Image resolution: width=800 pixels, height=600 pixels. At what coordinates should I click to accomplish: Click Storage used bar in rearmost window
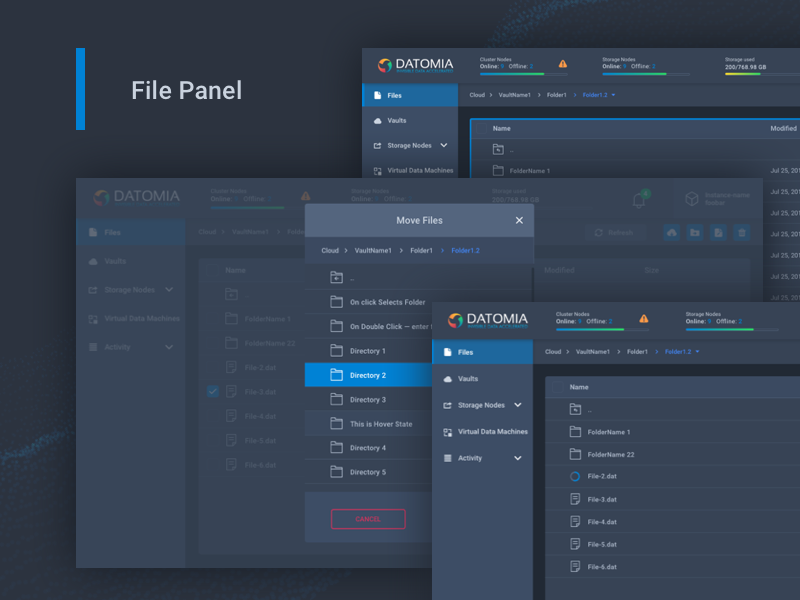tap(762, 74)
